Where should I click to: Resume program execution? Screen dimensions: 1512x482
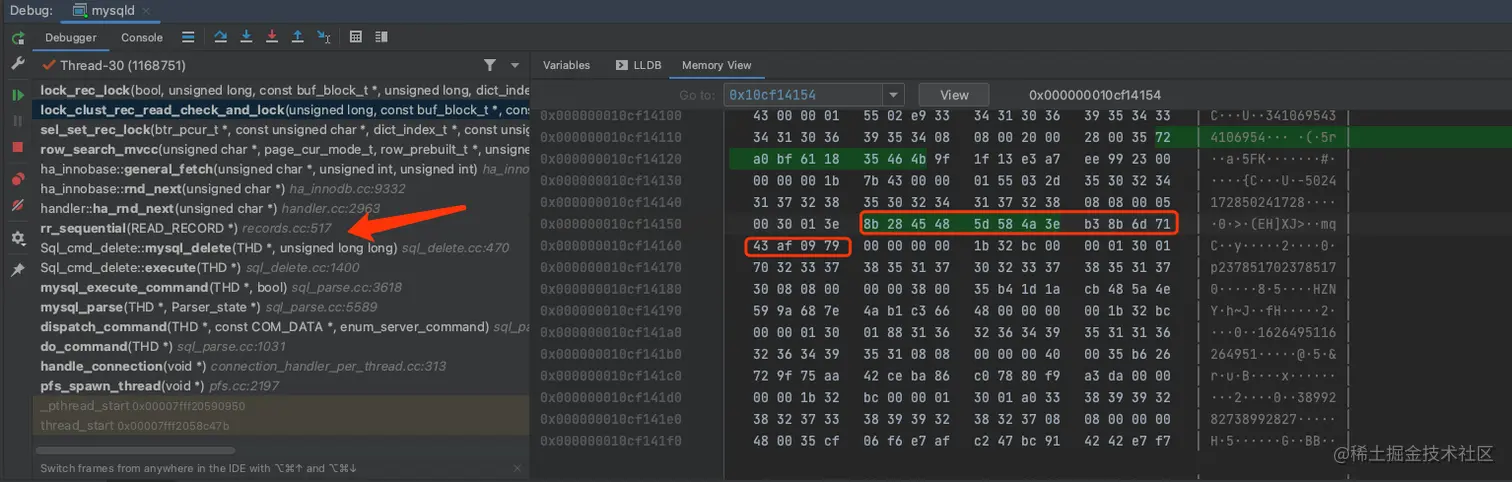(18, 95)
